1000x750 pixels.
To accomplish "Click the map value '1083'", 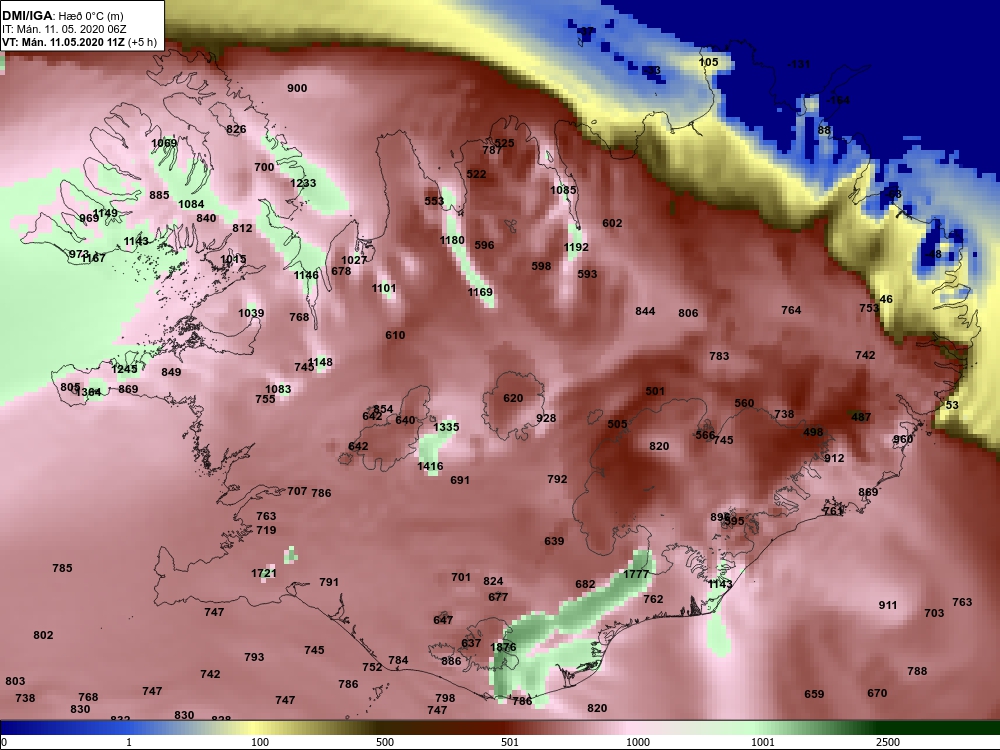I will point(278,389).
